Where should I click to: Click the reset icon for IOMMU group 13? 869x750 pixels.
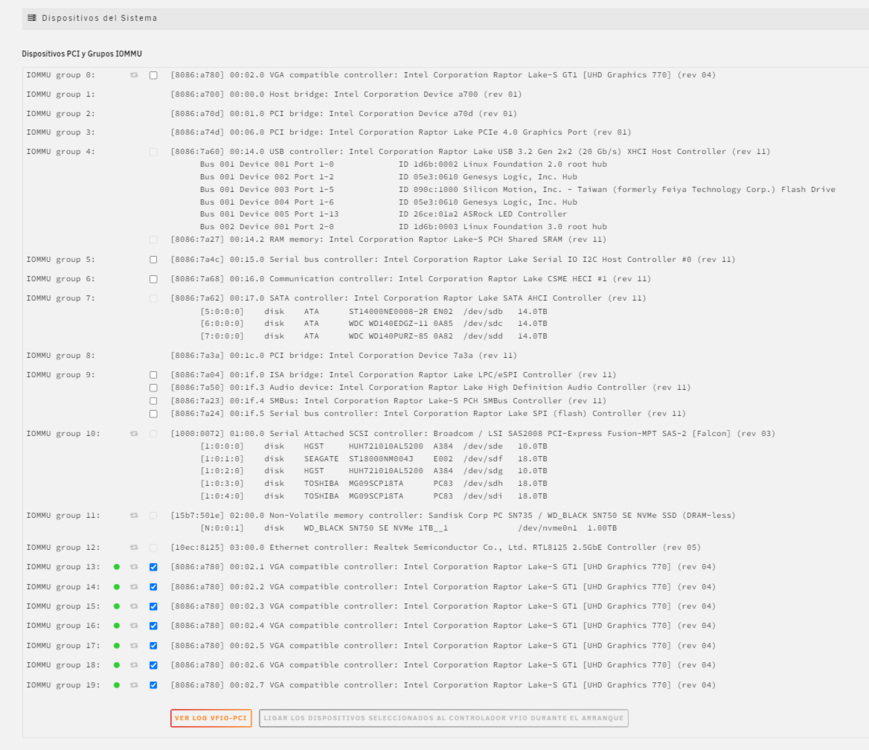point(134,567)
